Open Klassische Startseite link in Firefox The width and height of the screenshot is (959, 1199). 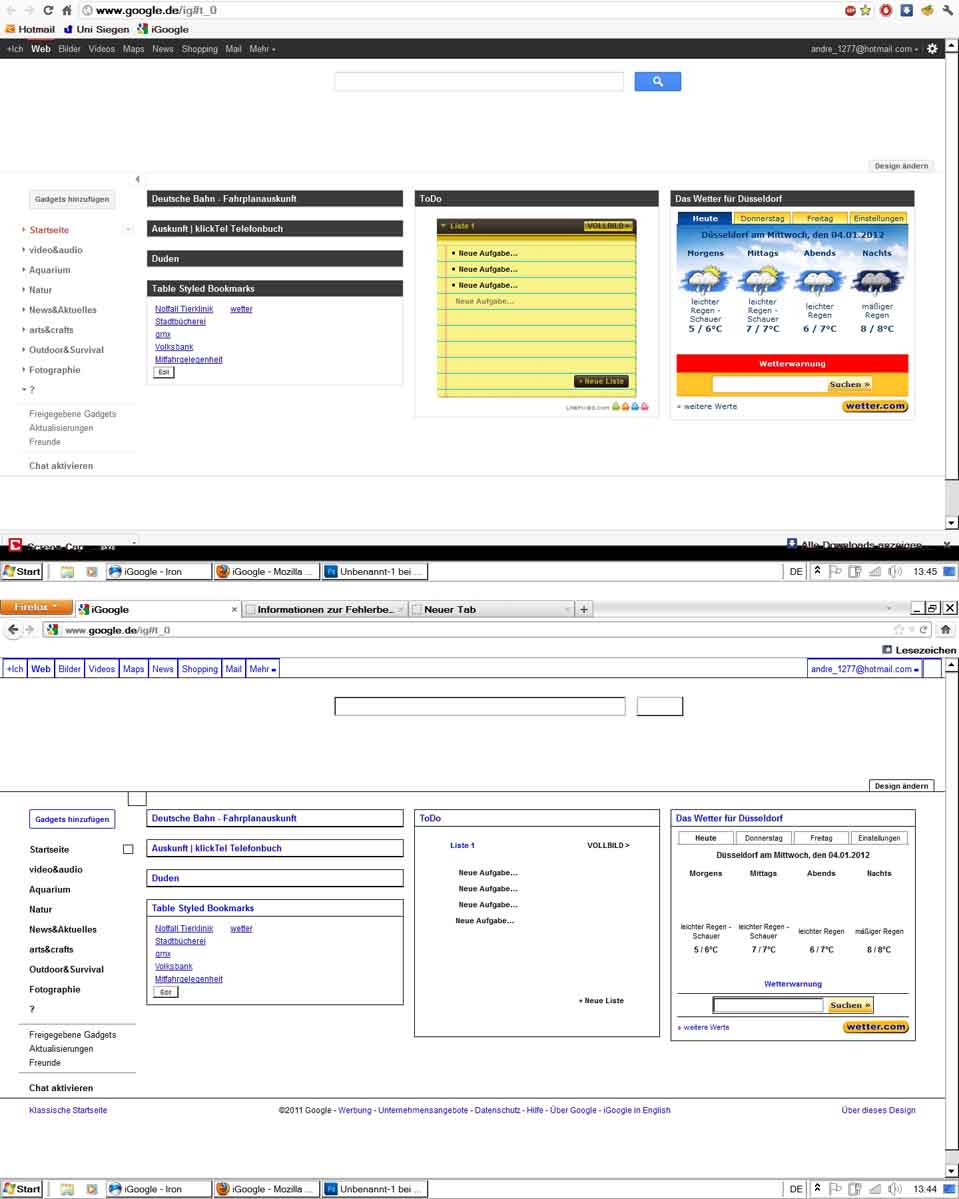pyautogui.click(x=68, y=1110)
